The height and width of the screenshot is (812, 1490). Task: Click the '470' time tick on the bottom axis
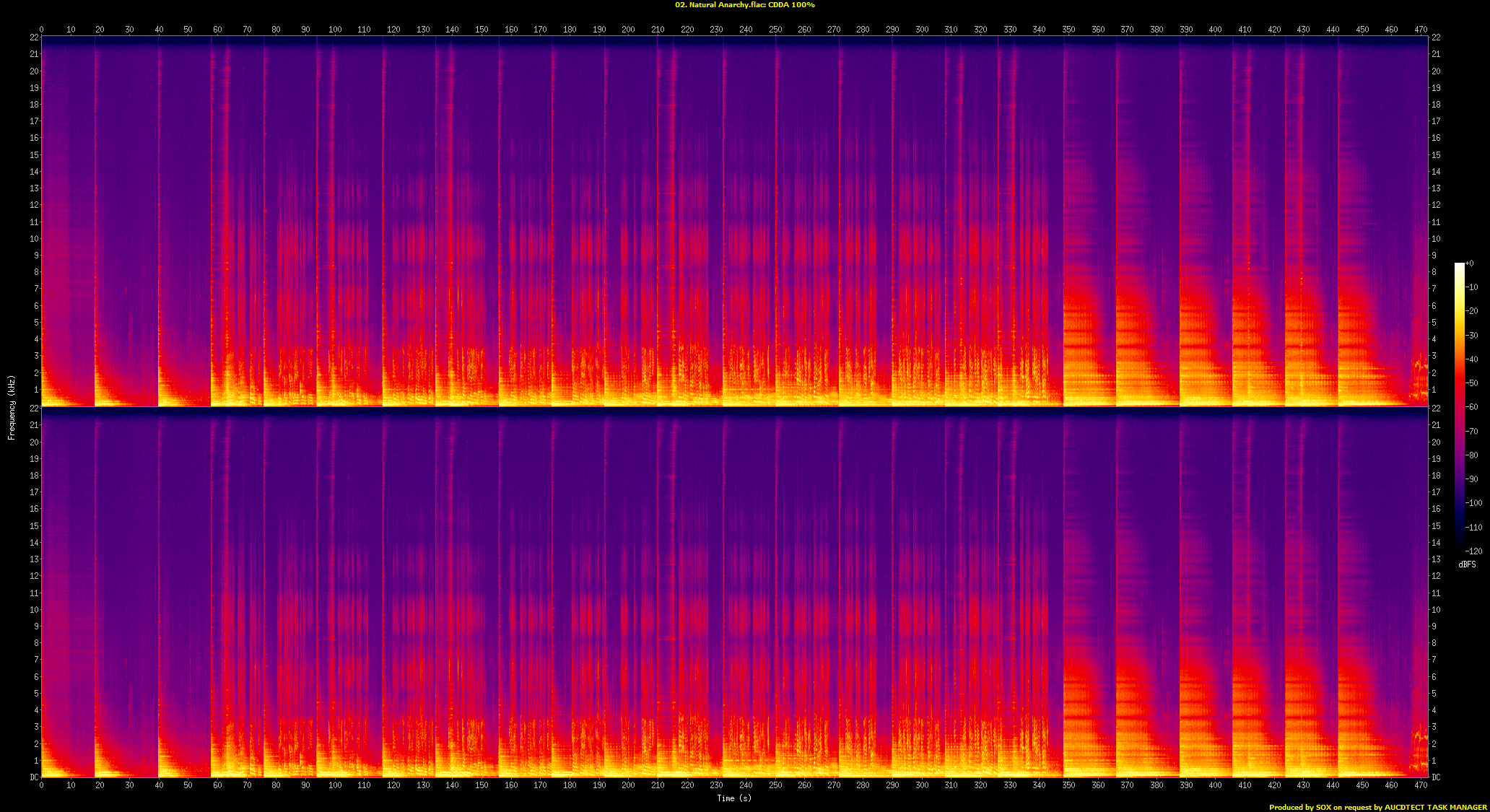tap(1421, 785)
